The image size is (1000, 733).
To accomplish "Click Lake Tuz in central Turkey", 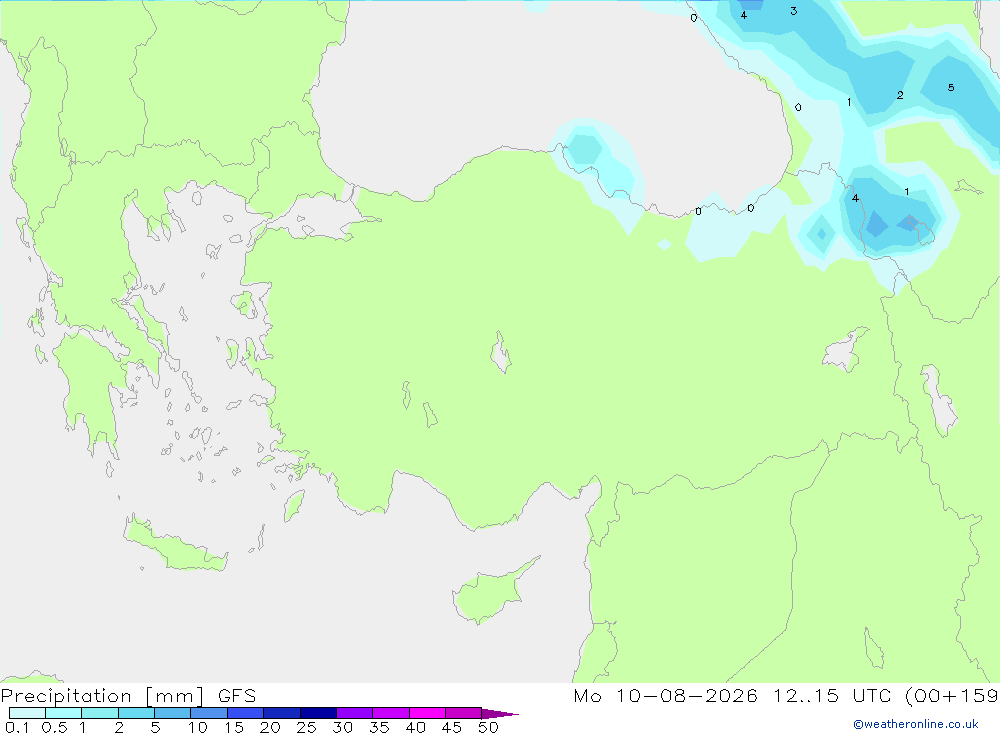I will pyautogui.click(x=501, y=353).
